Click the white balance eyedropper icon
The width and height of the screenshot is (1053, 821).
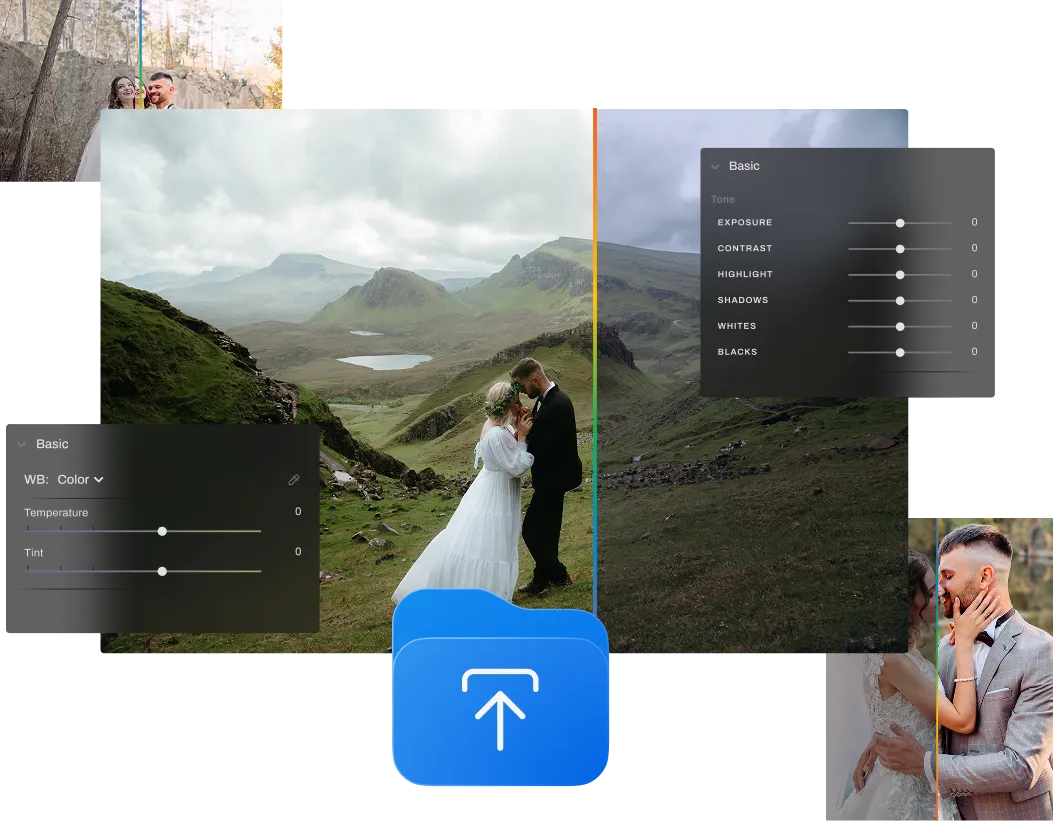(294, 480)
